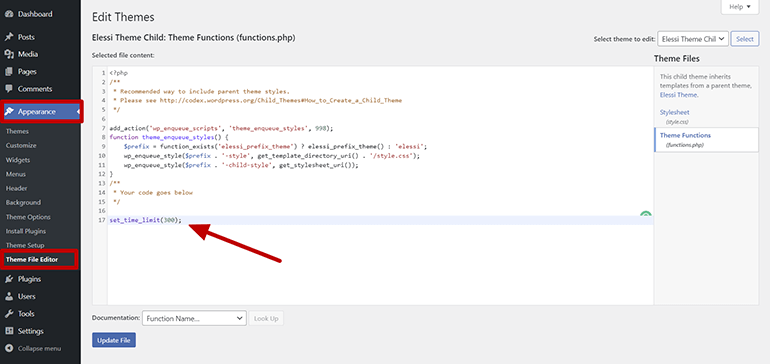The height and width of the screenshot is (364, 770).
Task: Go to Users in sidebar
Action: click(x=27, y=296)
